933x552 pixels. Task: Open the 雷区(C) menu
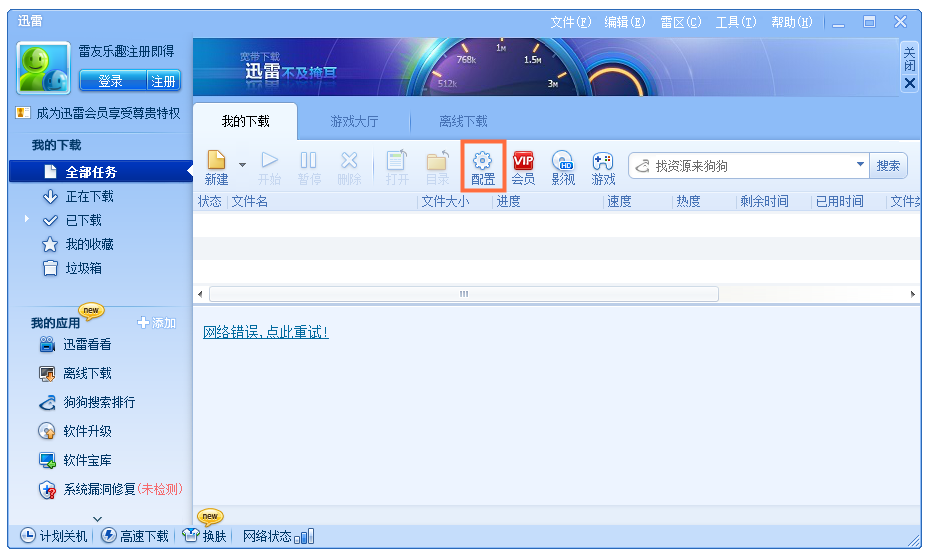pos(681,22)
